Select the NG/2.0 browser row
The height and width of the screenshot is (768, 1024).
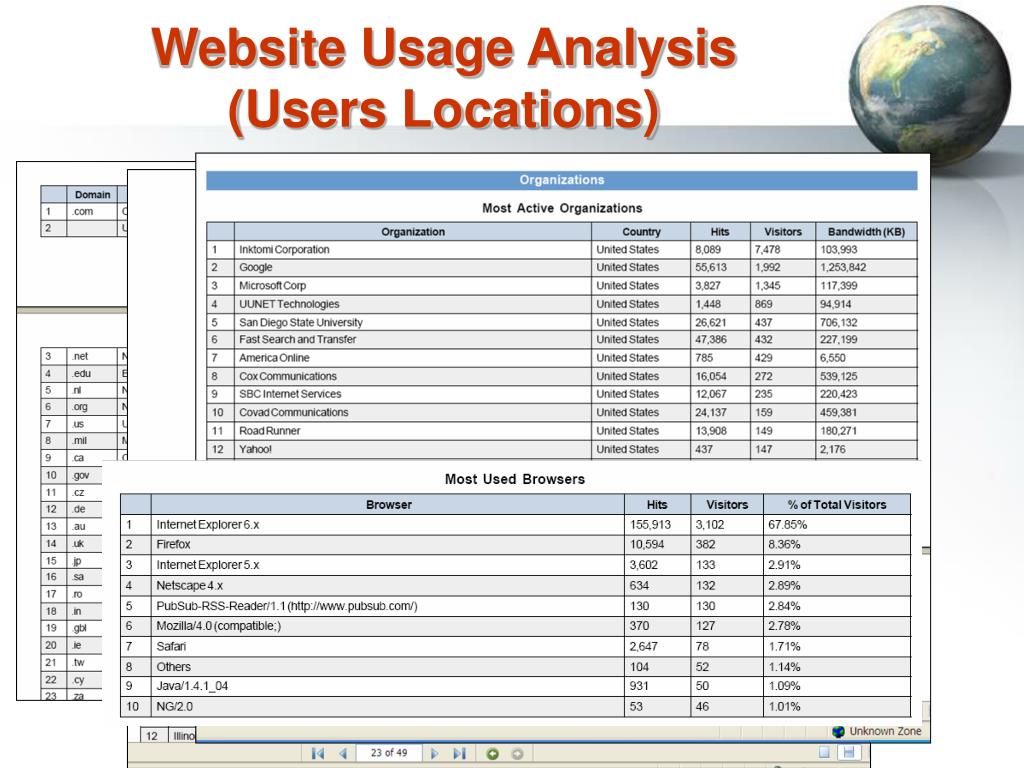pyautogui.click(x=515, y=707)
